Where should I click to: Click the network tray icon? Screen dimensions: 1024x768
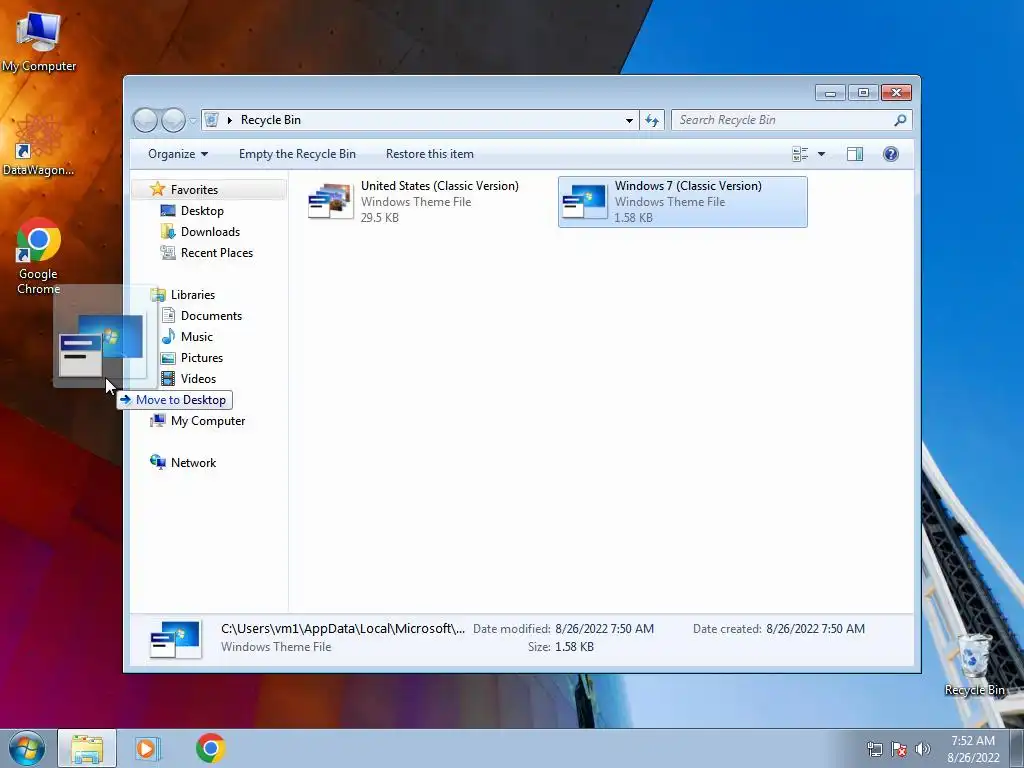click(x=874, y=749)
